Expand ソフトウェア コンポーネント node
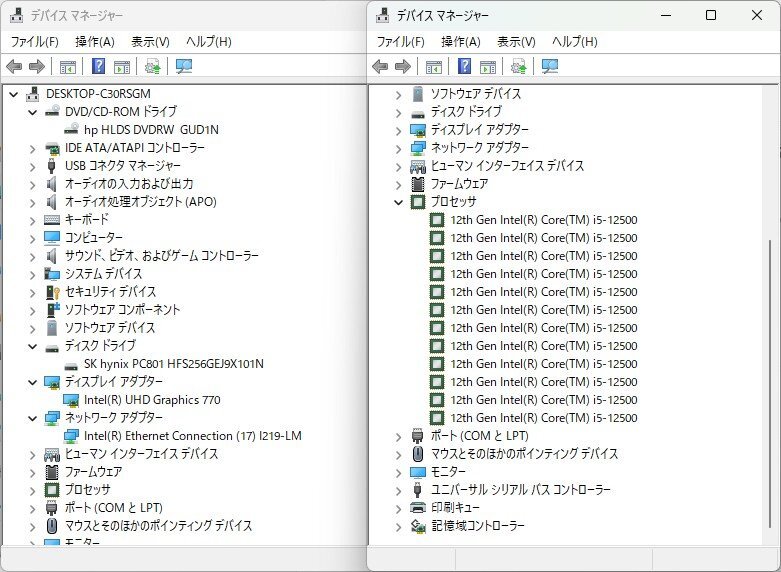This screenshot has height=572, width=781. click(33, 310)
